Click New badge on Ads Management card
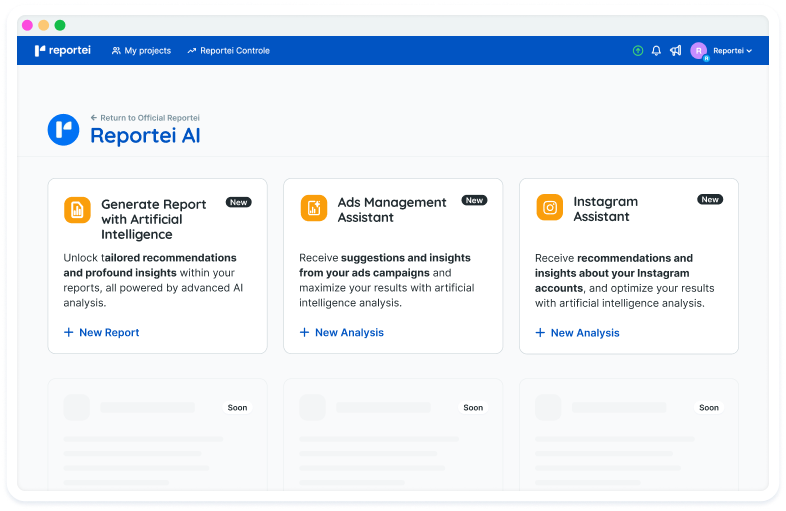The width and height of the screenshot is (786, 511). [x=474, y=200]
